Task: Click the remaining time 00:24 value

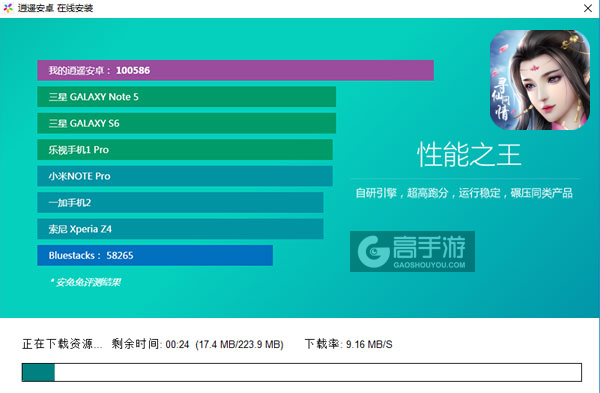Action: pos(177,344)
